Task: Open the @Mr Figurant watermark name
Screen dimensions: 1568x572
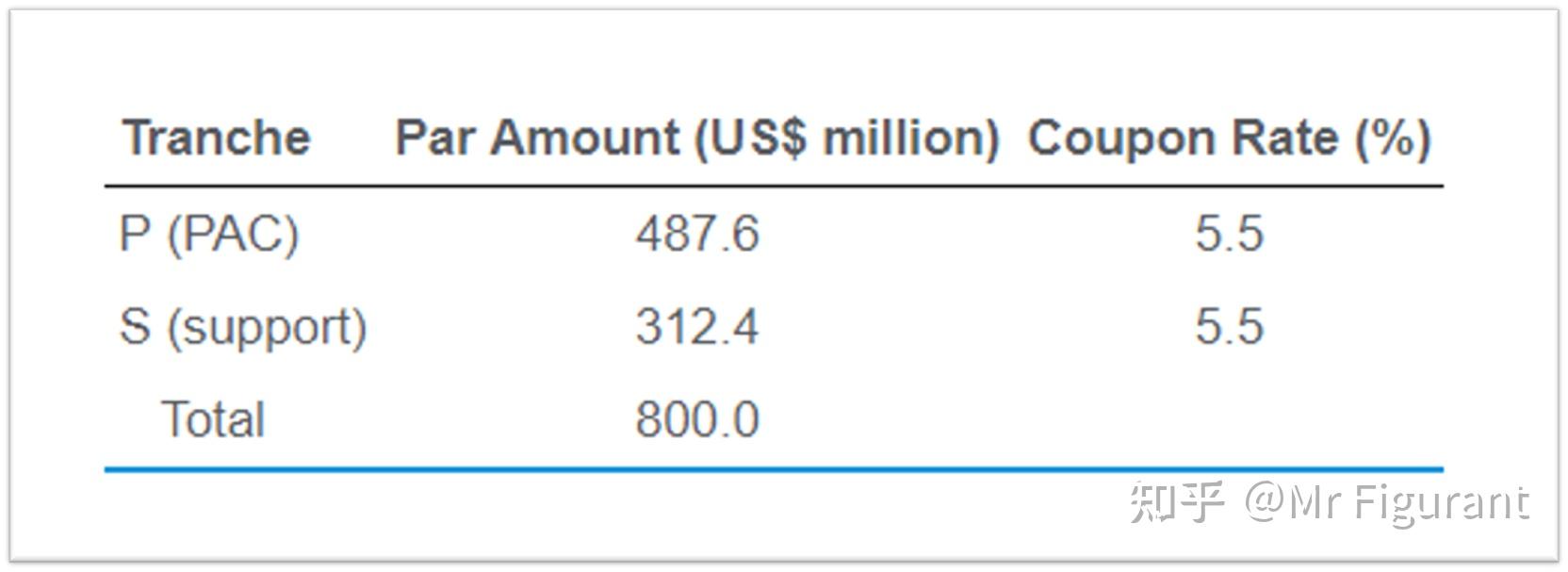Action: [1386, 502]
